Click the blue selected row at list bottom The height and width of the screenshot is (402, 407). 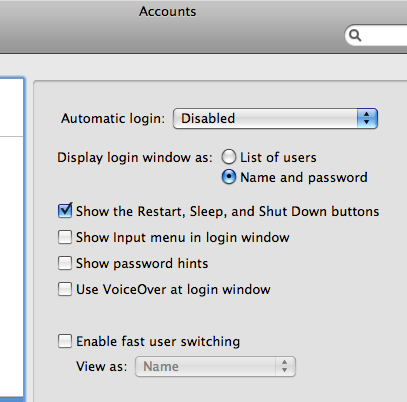12,399
